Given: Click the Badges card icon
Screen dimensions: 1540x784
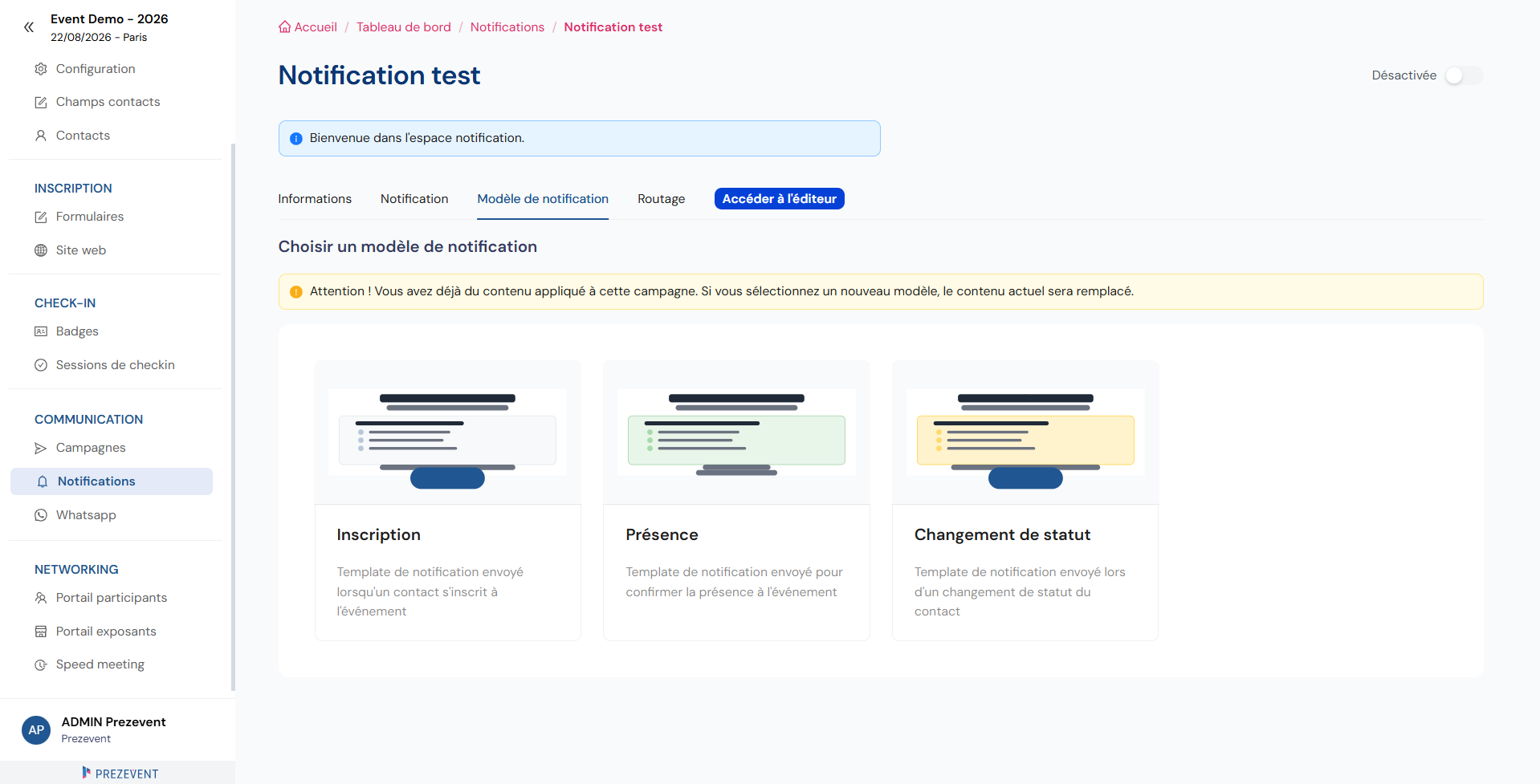Looking at the screenshot, I should pyautogui.click(x=41, y=331).
